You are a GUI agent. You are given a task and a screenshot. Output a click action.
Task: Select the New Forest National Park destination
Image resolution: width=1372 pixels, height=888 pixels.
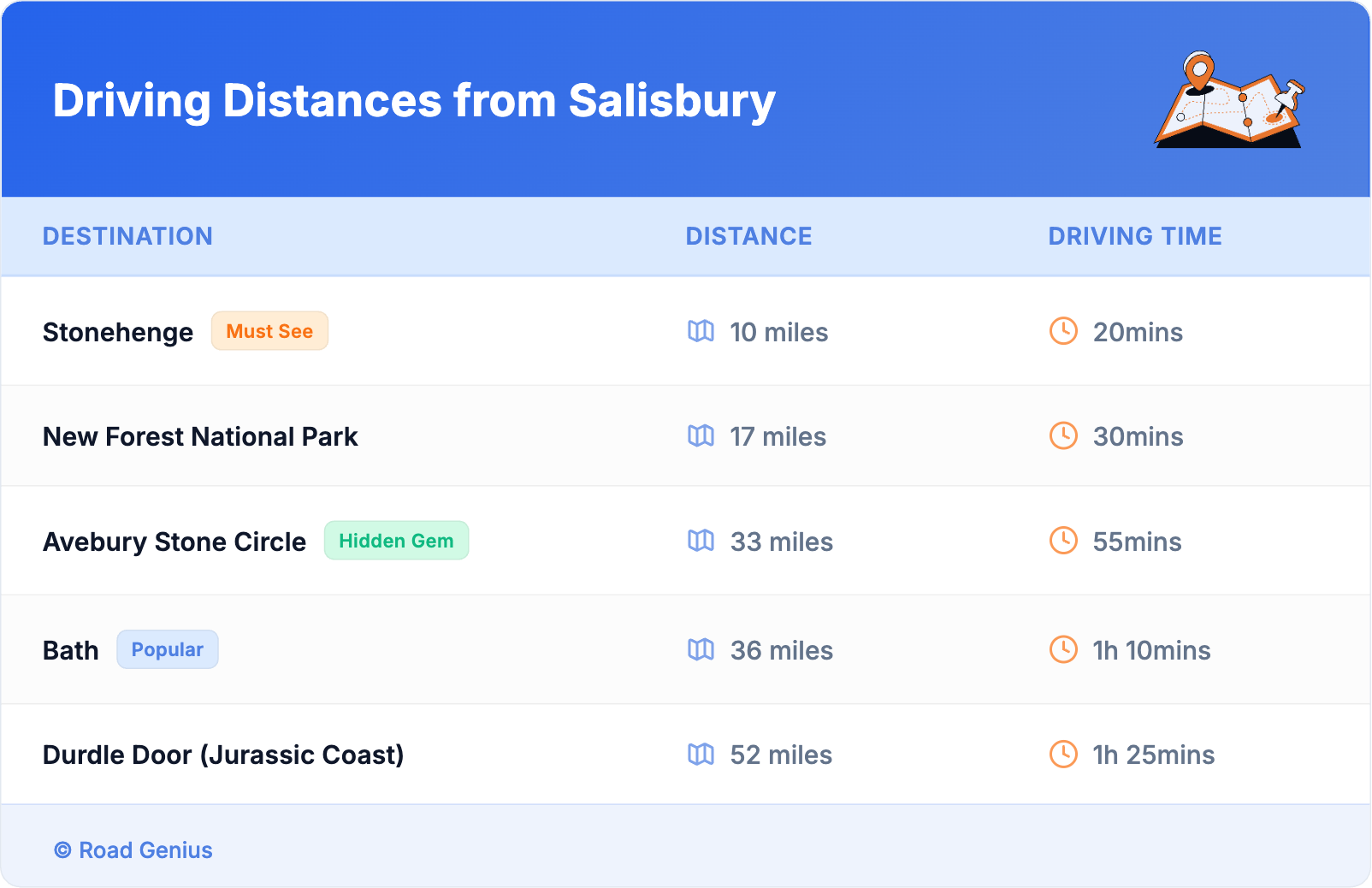tap(200, 436)
